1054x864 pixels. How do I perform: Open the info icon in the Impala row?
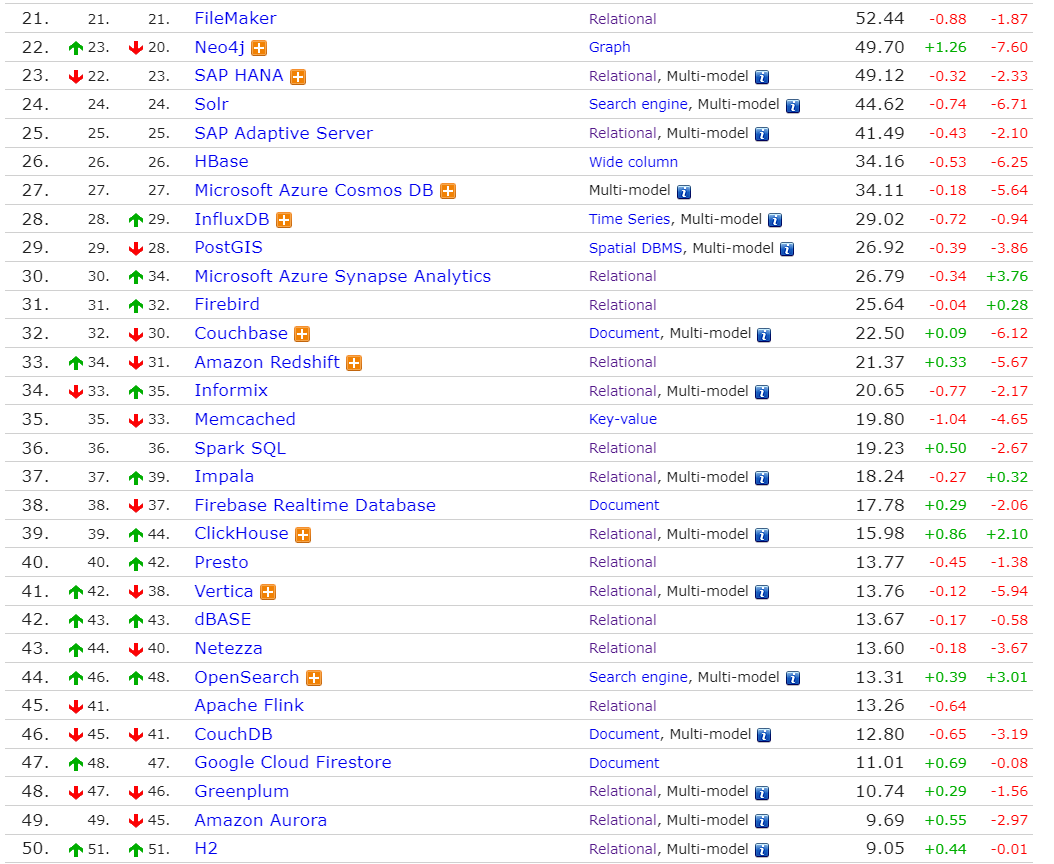coord(762,478)
